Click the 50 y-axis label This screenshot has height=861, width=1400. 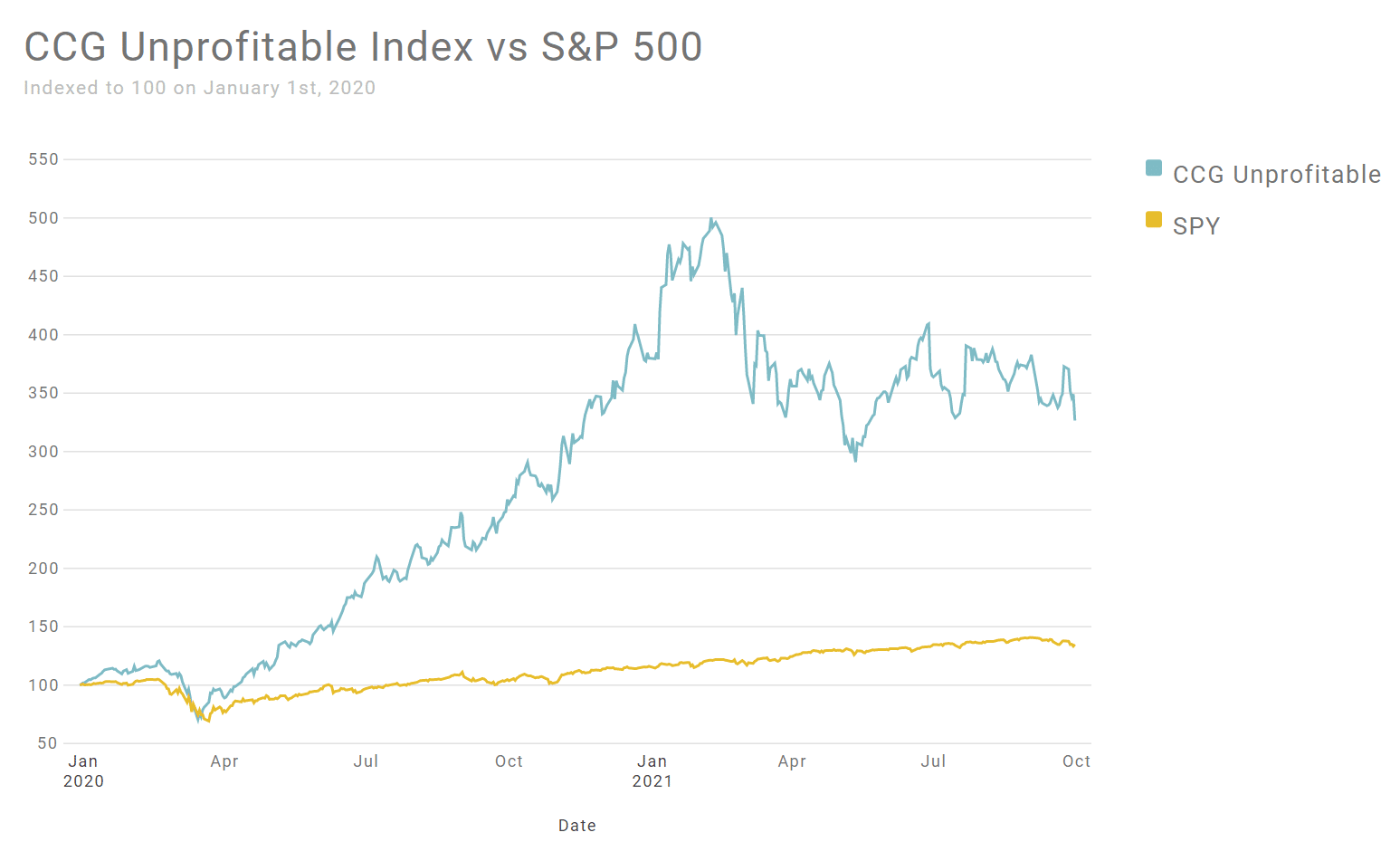coord(47,743)
